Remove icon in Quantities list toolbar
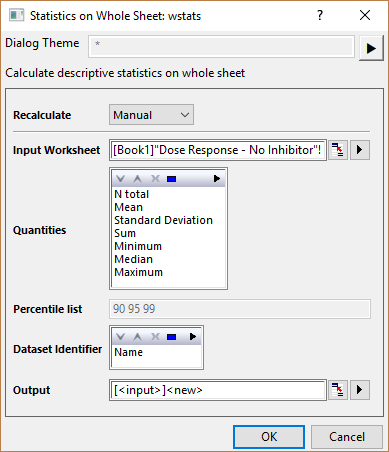 point(155,179)
